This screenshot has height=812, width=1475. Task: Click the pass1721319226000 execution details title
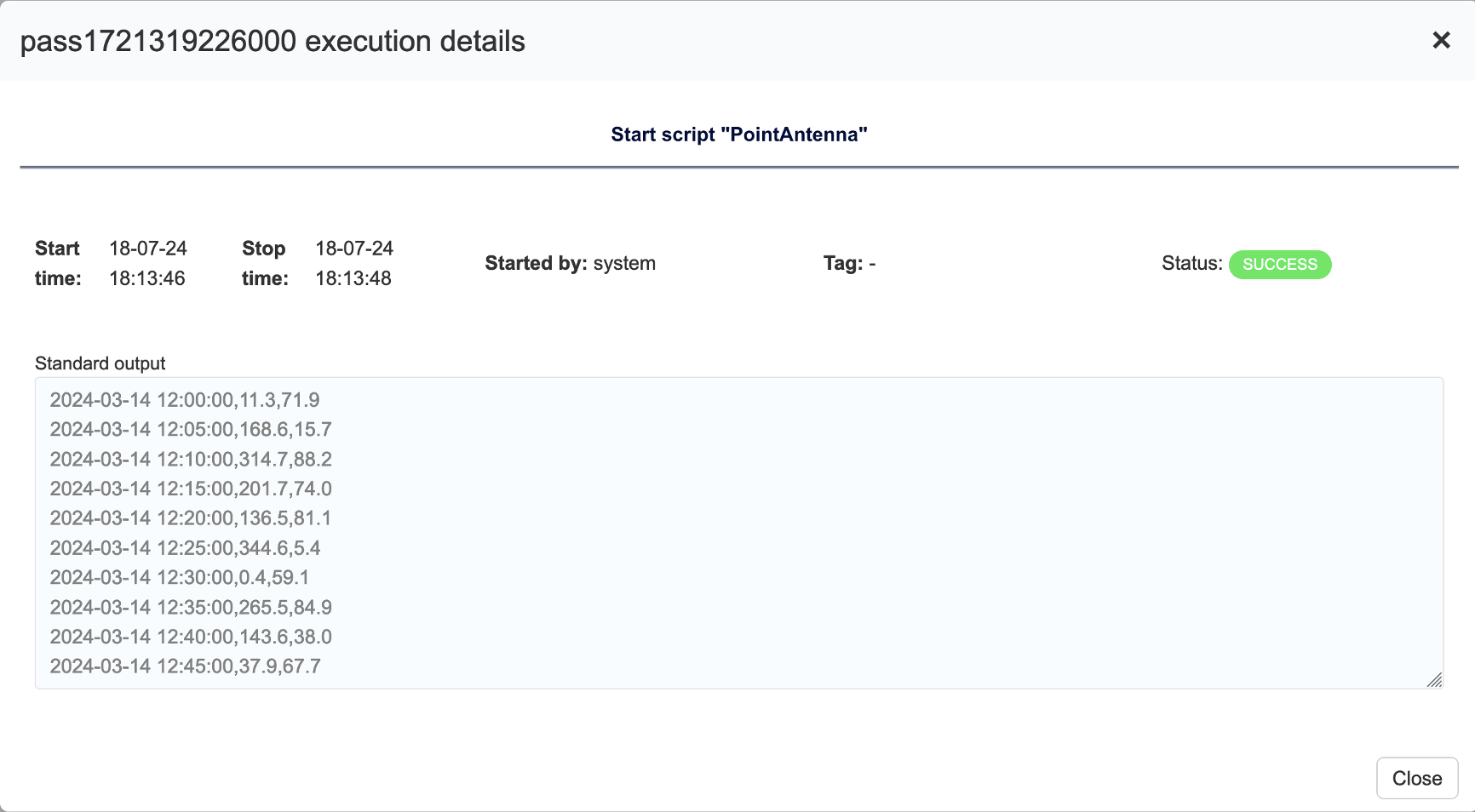pyautogui.click(x=273, y=41)
